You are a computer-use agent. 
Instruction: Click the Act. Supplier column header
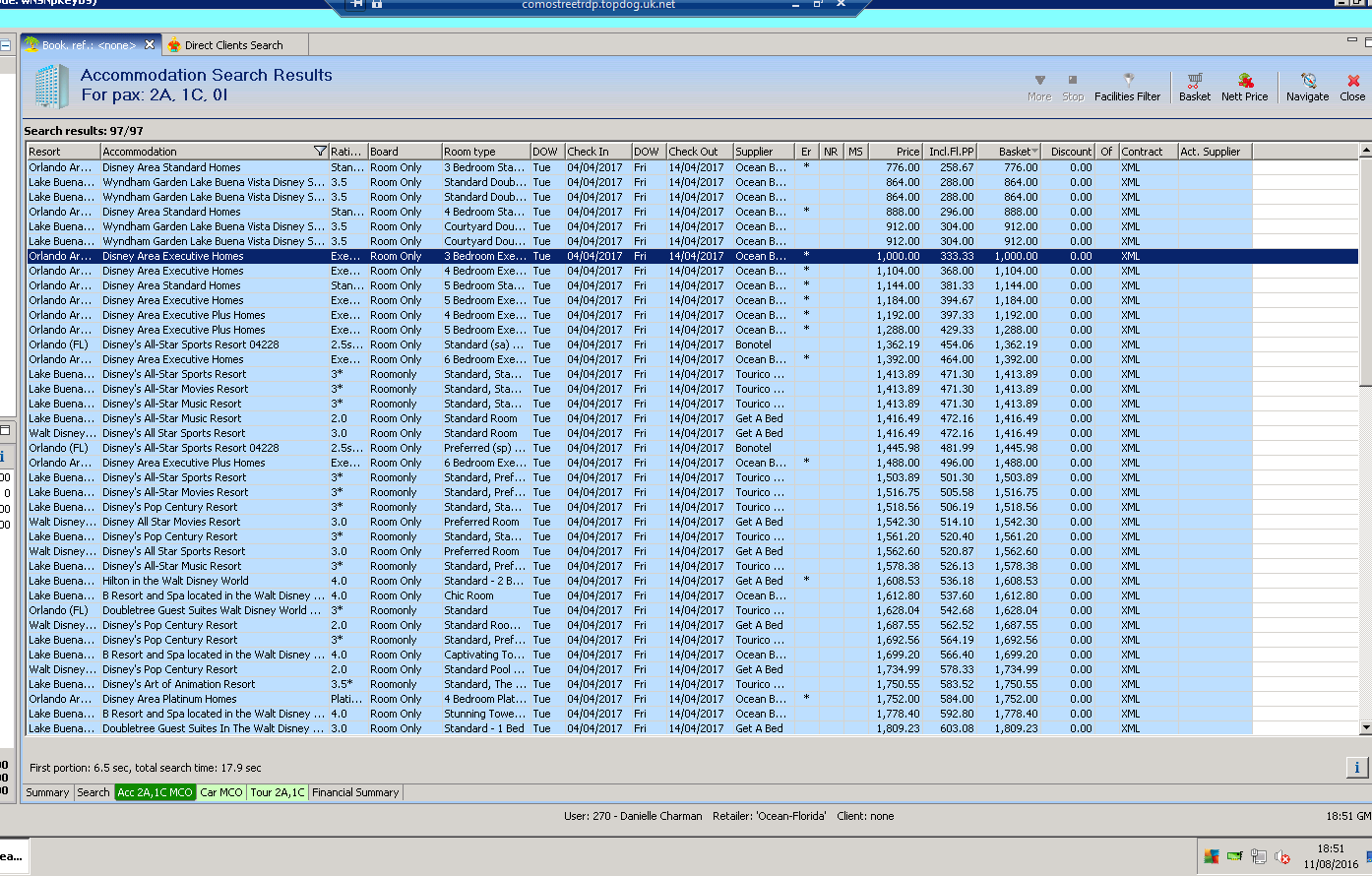click(1215, 152)
